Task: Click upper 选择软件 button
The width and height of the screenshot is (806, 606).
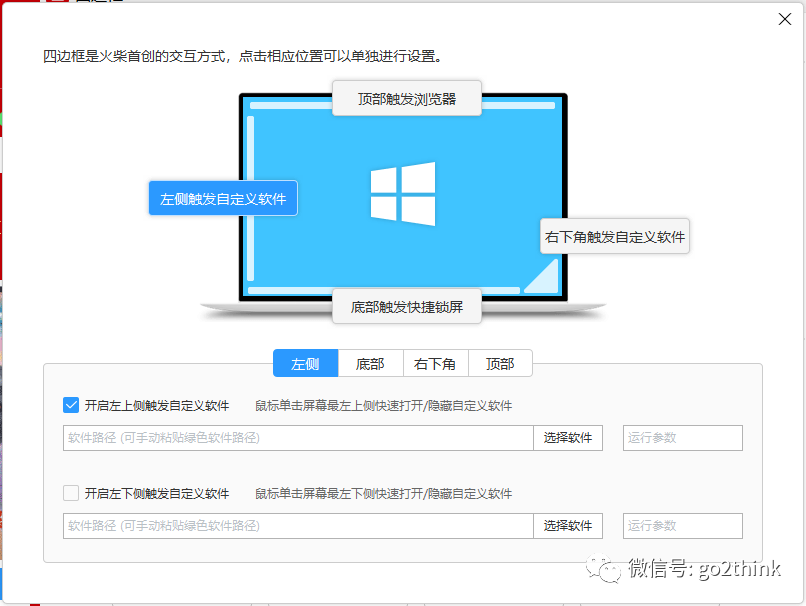Action: [568, 438]
